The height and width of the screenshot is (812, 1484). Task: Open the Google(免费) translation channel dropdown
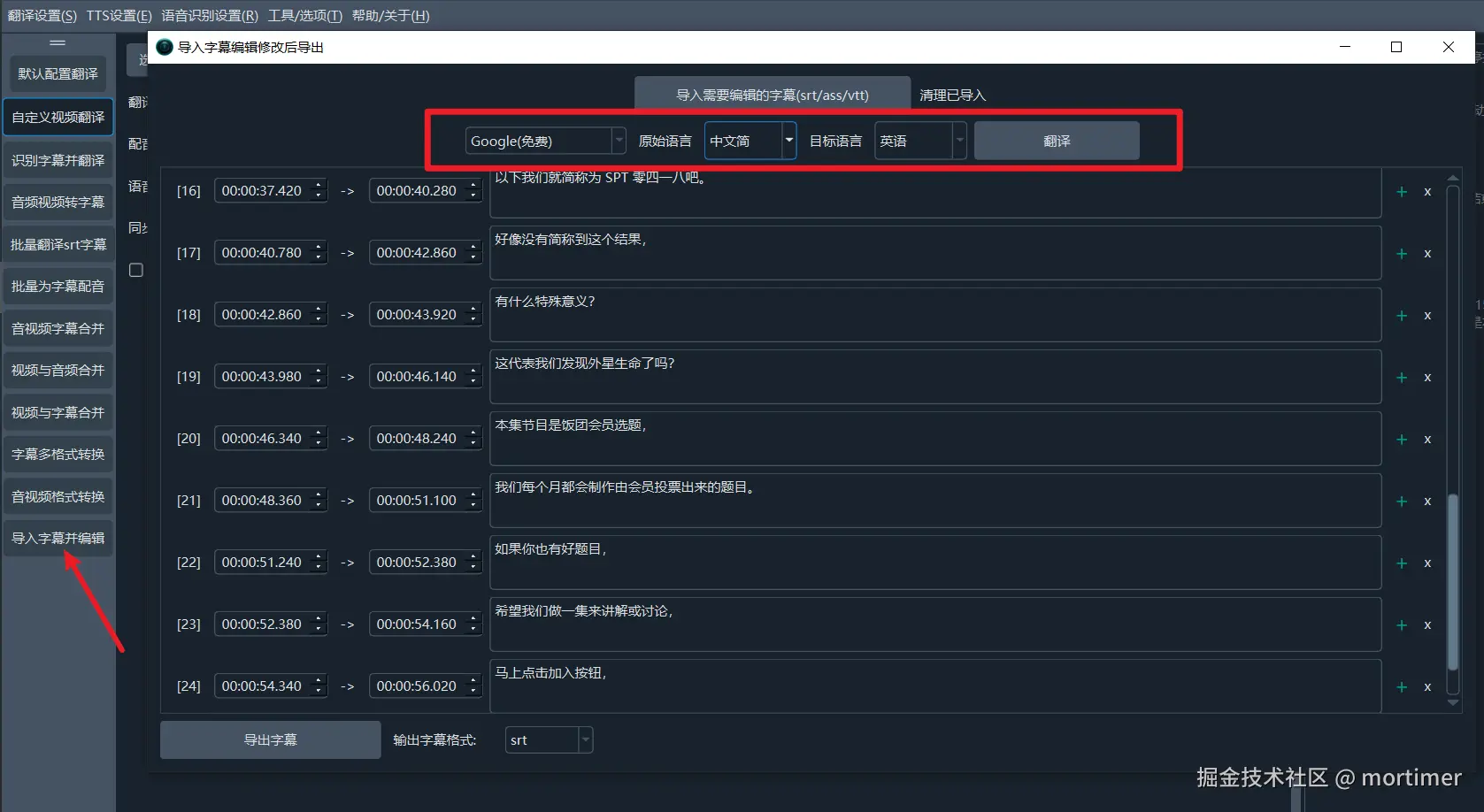pyautogui.click(x=546, y=141)
